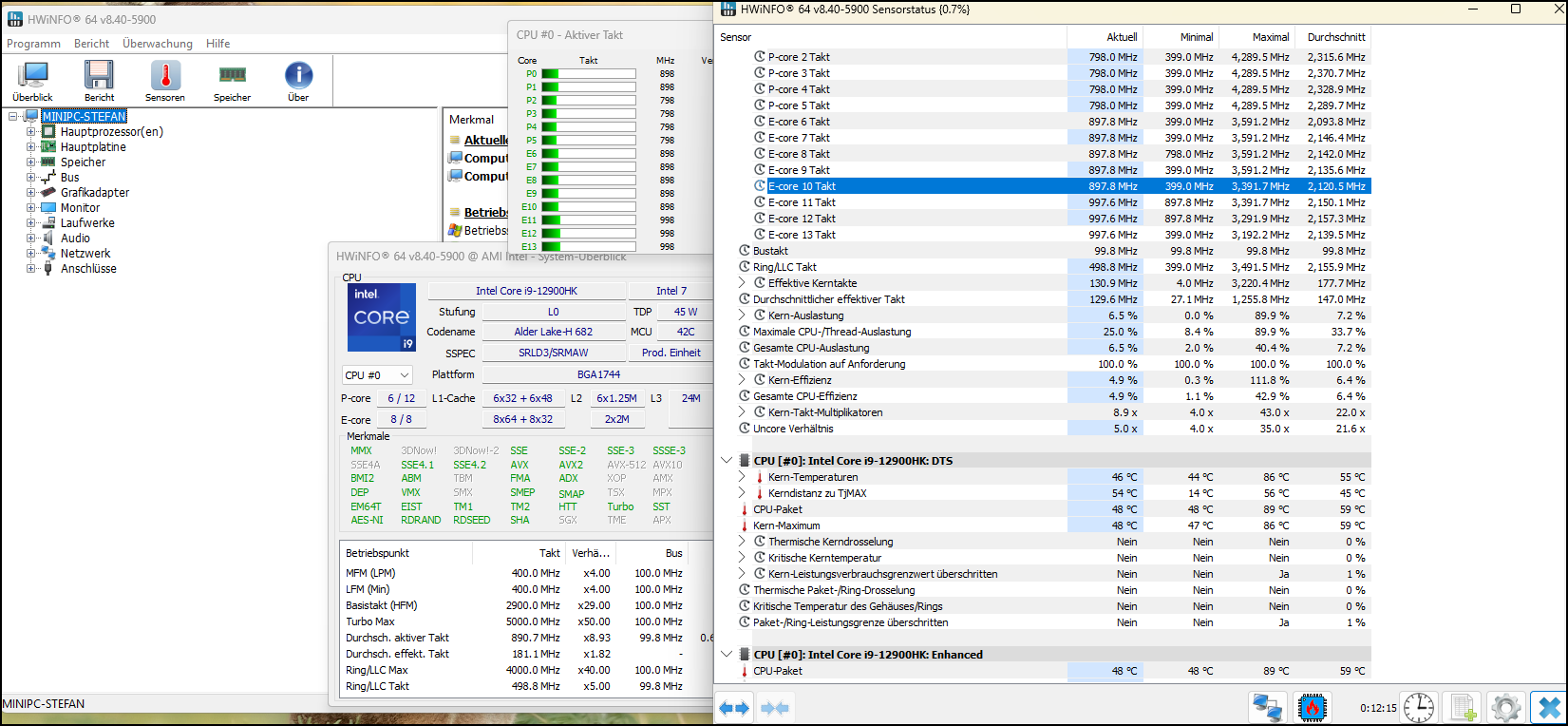
Task: Click the Netzwerk icon in tree
Action: pyautogui.click(x=48, y=253)
